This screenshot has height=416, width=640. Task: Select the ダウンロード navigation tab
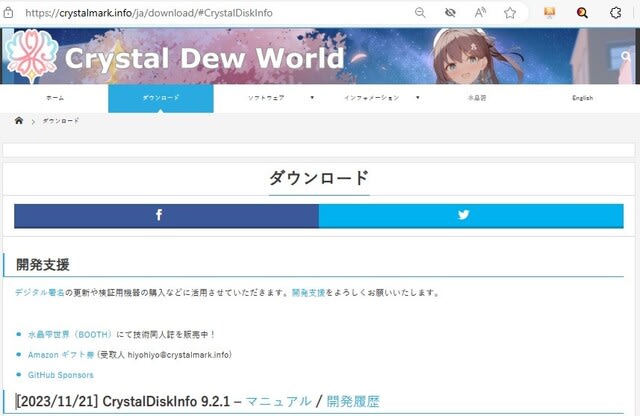pos(161,98)
